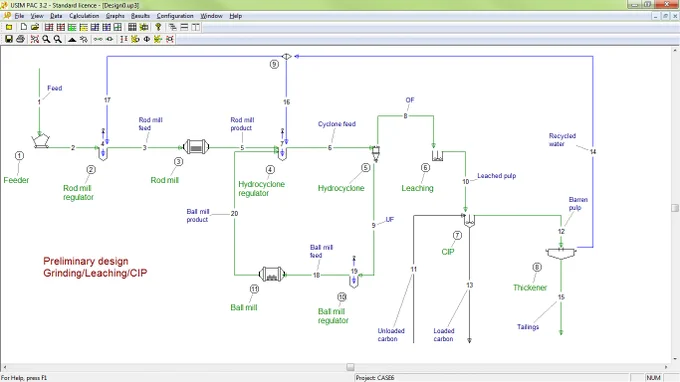This screenshot has width=680, height=382.
Task: Click the stream connection link icon
Action: [98, 39]
